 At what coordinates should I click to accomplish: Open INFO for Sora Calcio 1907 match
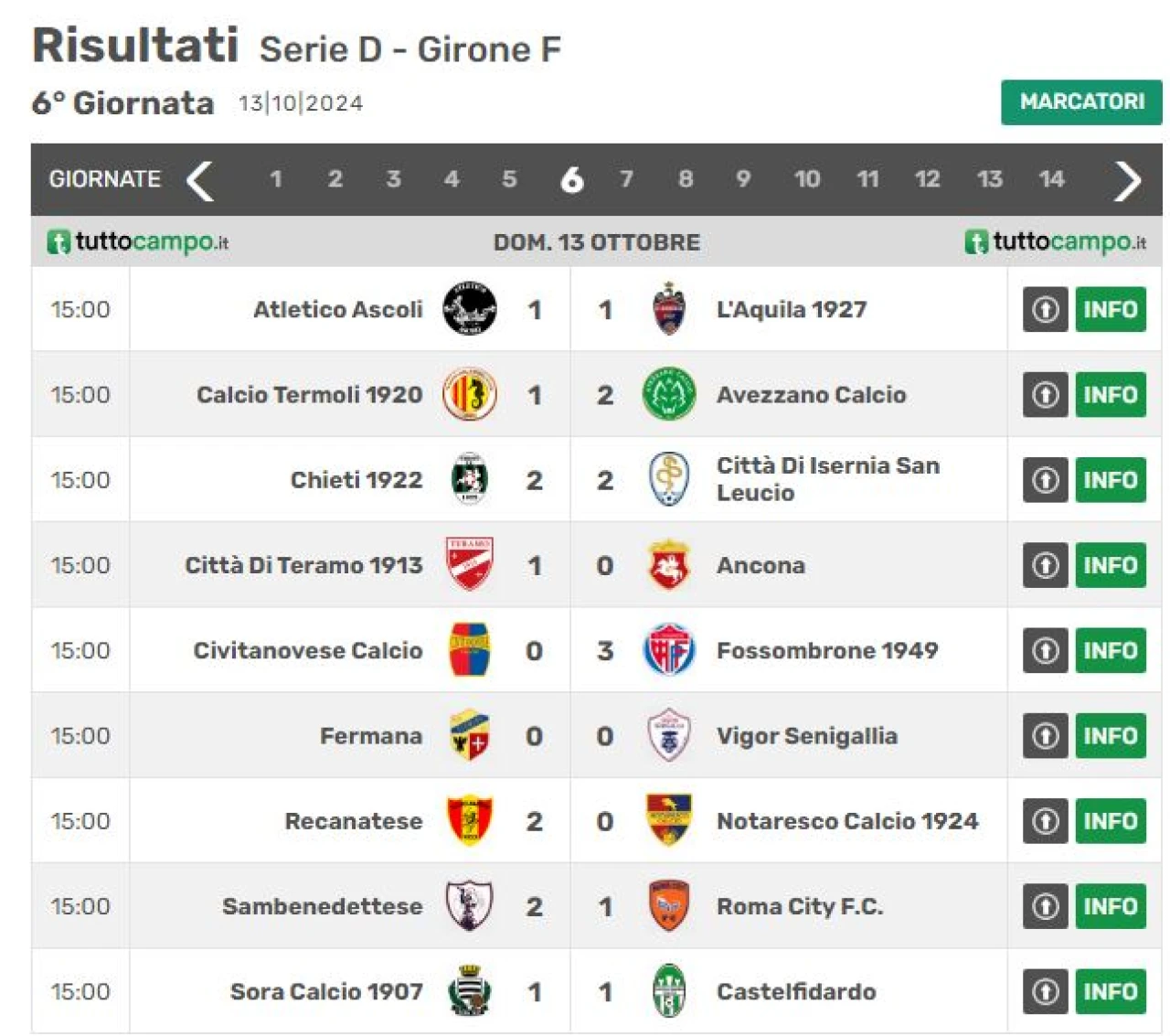[x=1111, y=991]
